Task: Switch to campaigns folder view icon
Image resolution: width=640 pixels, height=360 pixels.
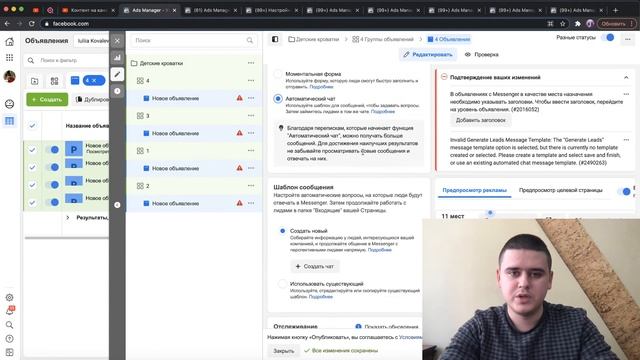Action: click(35, 81)
